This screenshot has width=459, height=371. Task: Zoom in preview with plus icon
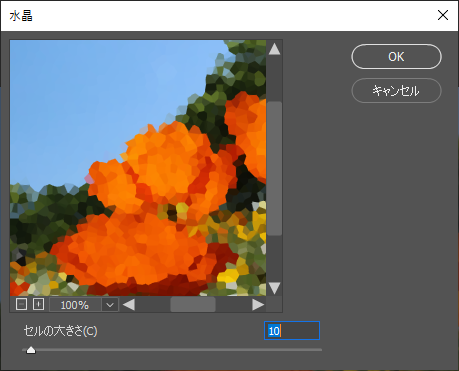click(39, 304)
